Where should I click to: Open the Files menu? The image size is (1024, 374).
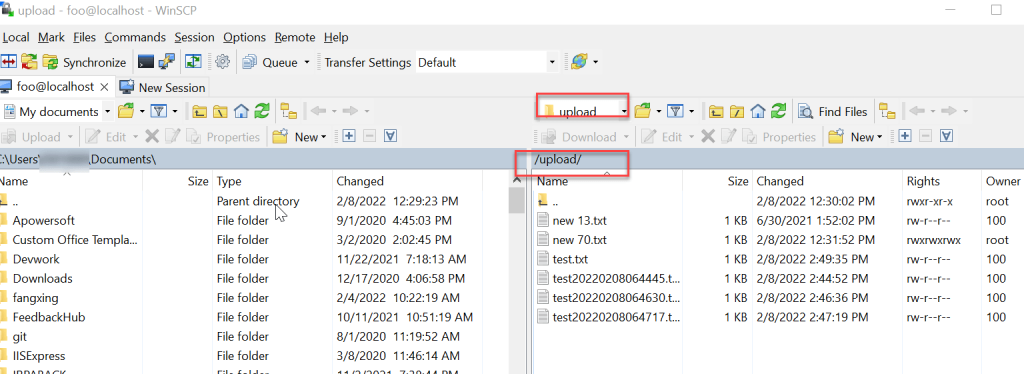click(84, 37)
